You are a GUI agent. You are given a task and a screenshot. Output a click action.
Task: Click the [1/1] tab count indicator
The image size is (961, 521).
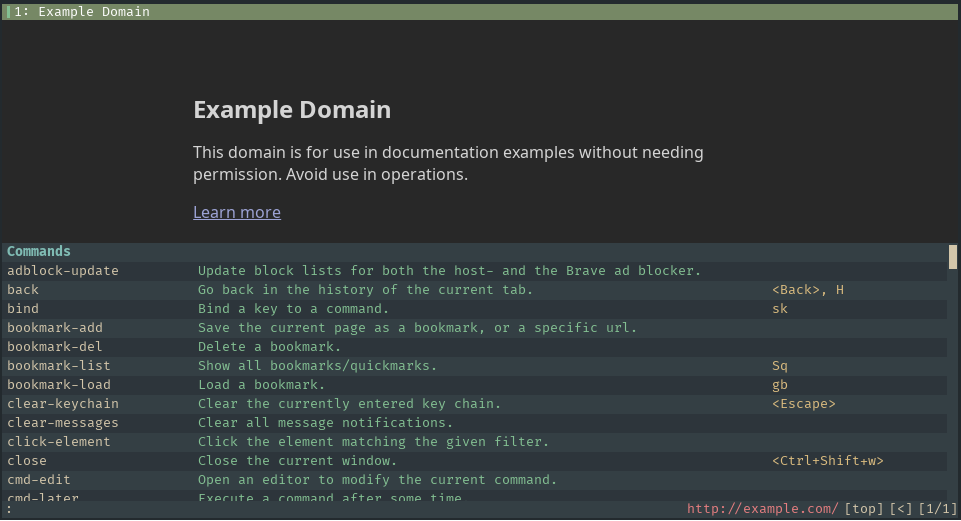936,510
